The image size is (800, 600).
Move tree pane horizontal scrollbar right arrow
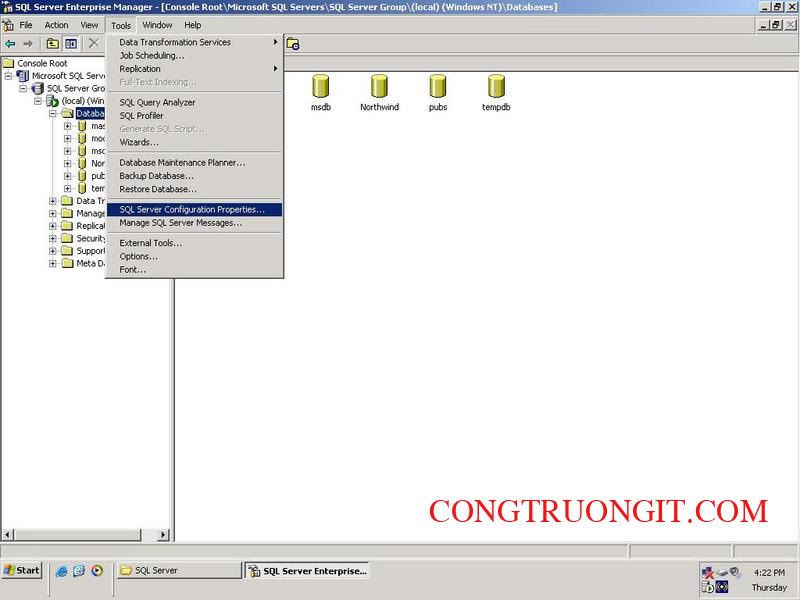(x=163, y=535)
